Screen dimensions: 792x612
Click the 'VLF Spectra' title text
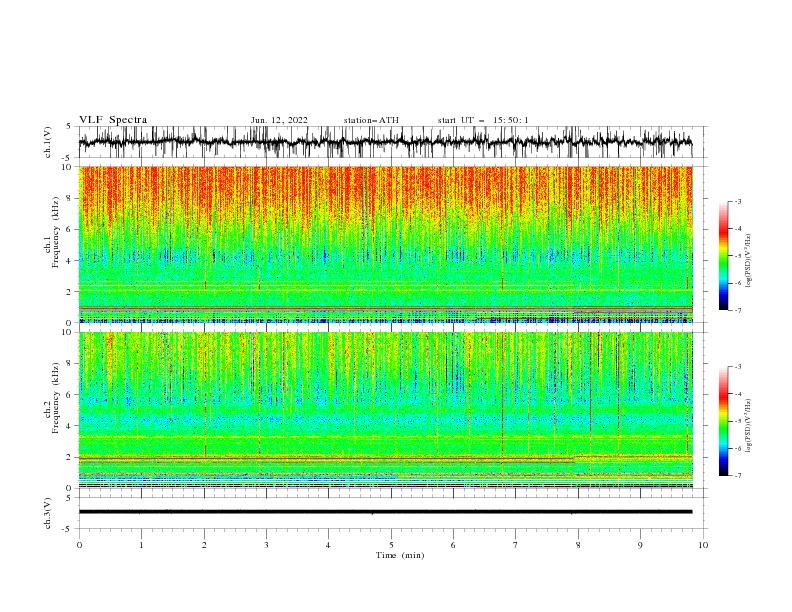point(113,120)
